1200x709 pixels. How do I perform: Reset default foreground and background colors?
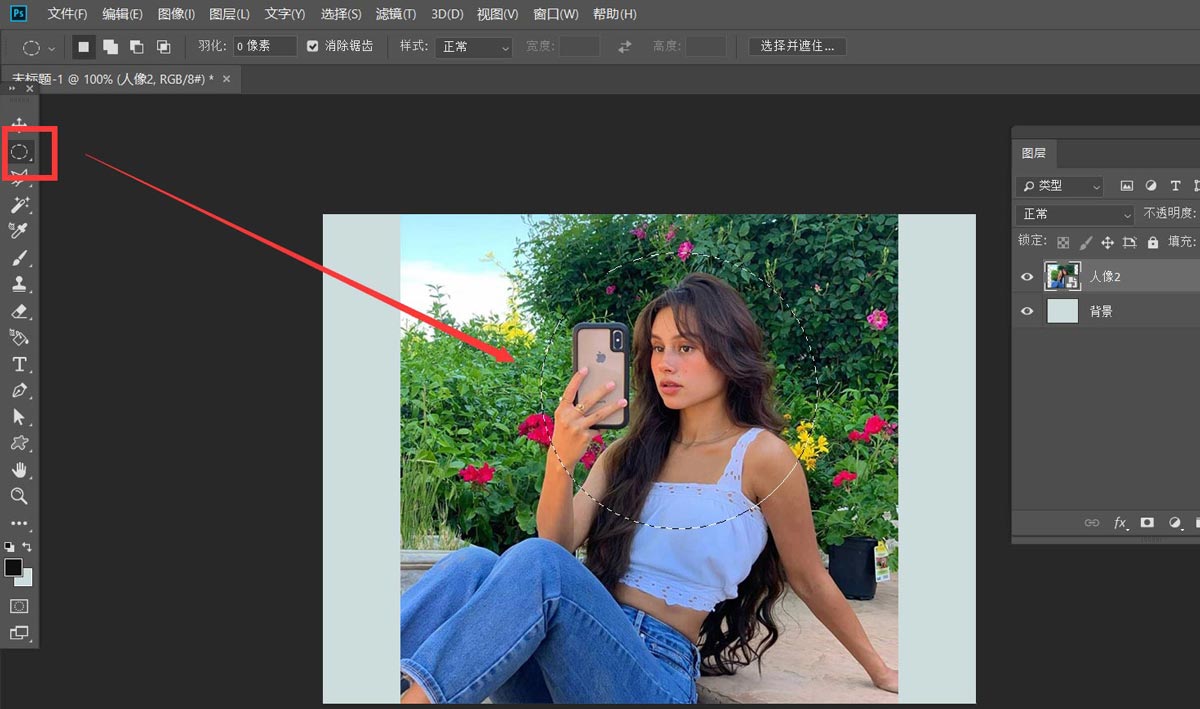10,547
